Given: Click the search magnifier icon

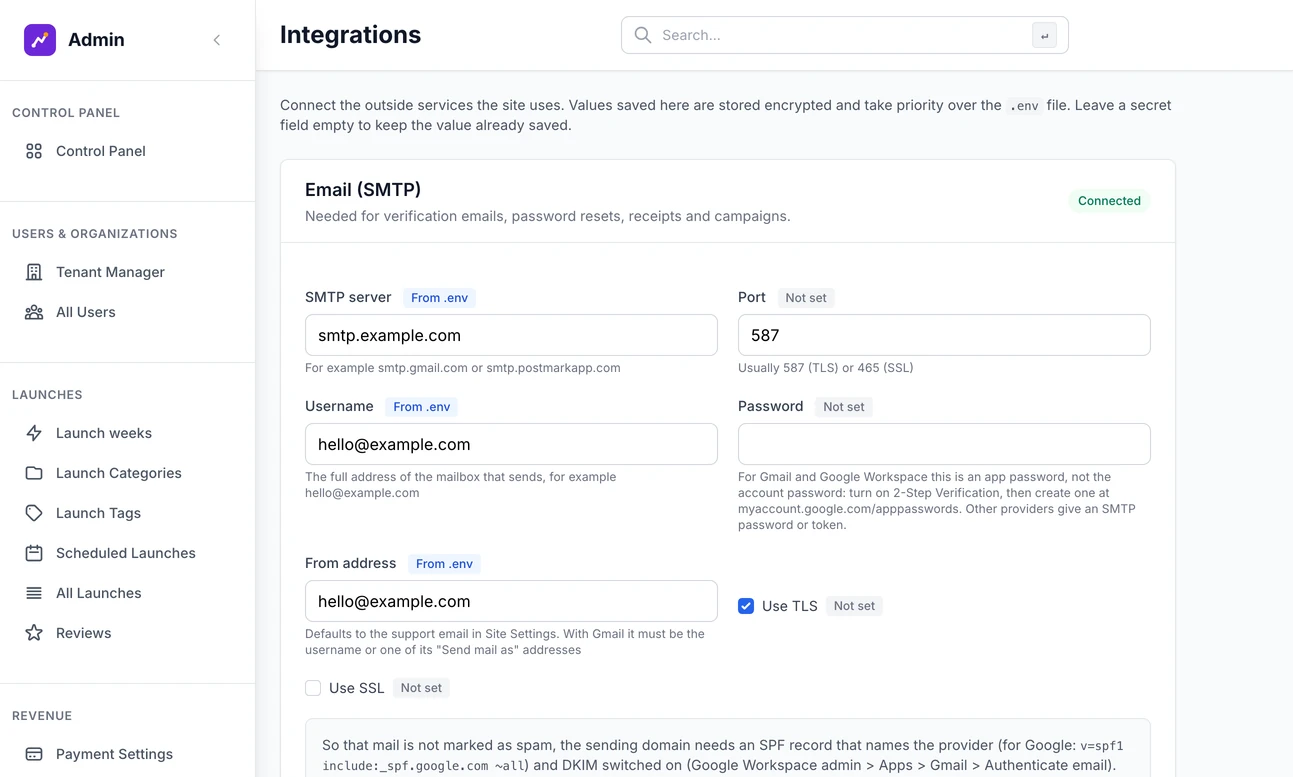Looking at the screenshot, I should pyautogui.click(x=643, y=35).
